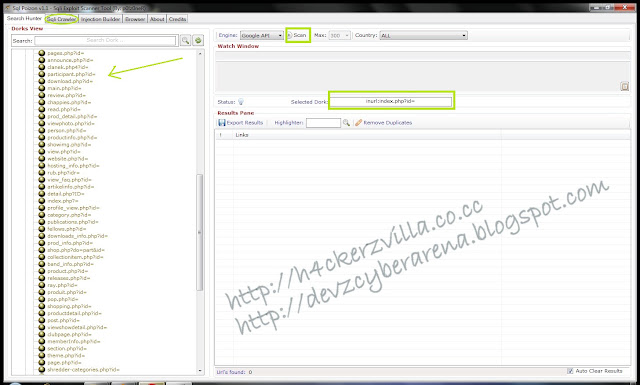Select the collectionitem.php?id= dork
640x385 pixels.
pos(75,257)
